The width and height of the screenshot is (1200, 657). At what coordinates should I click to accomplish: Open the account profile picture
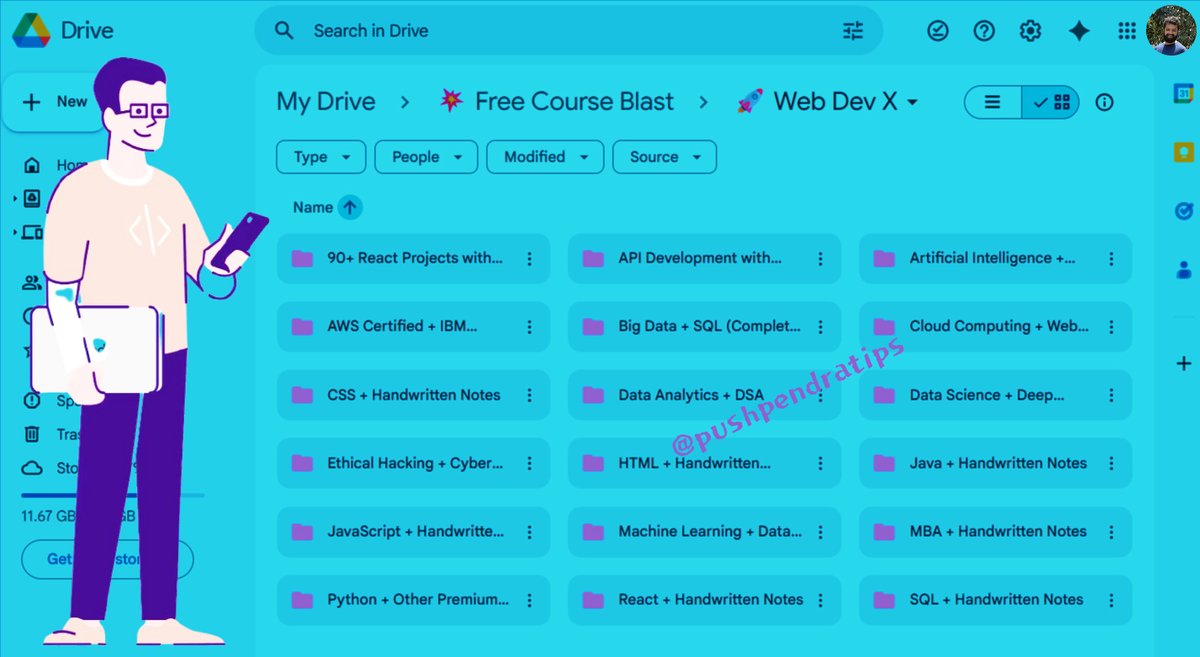tap(1170, 30)
